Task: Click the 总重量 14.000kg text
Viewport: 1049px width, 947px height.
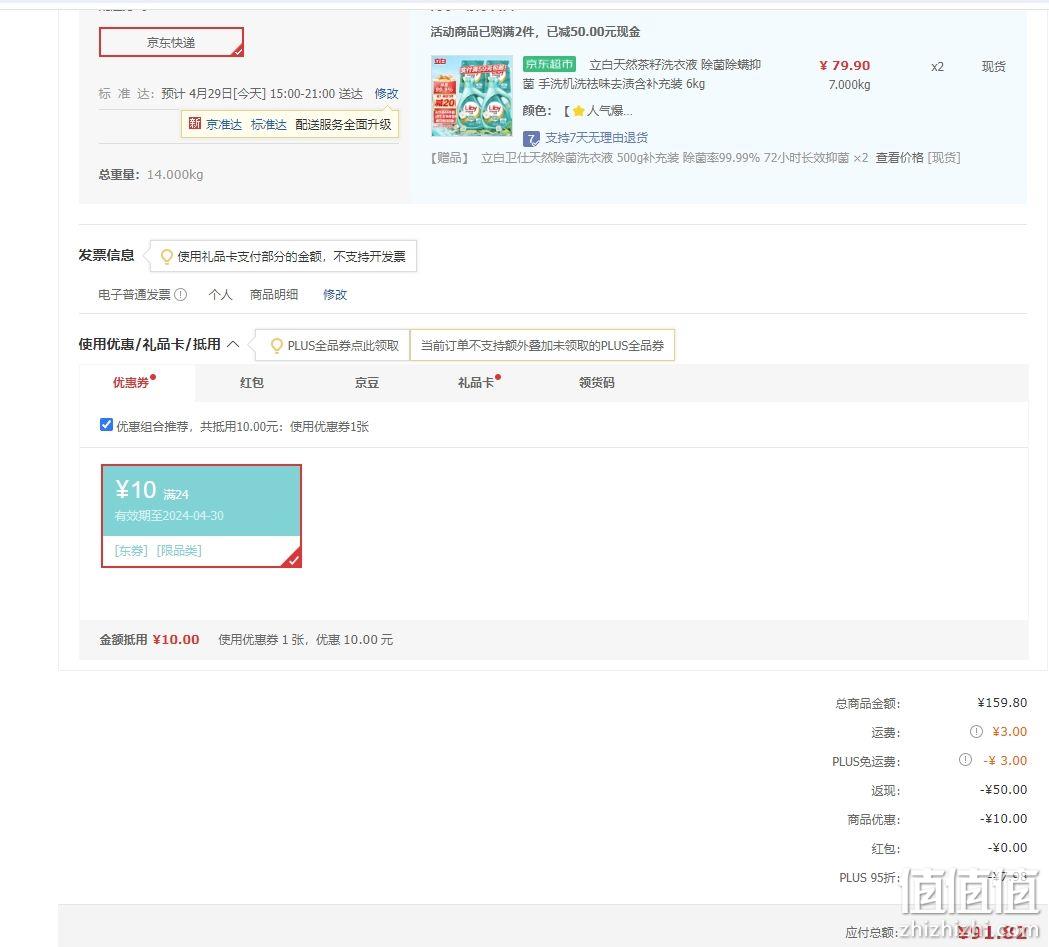Action: click(x=151, y=175)
